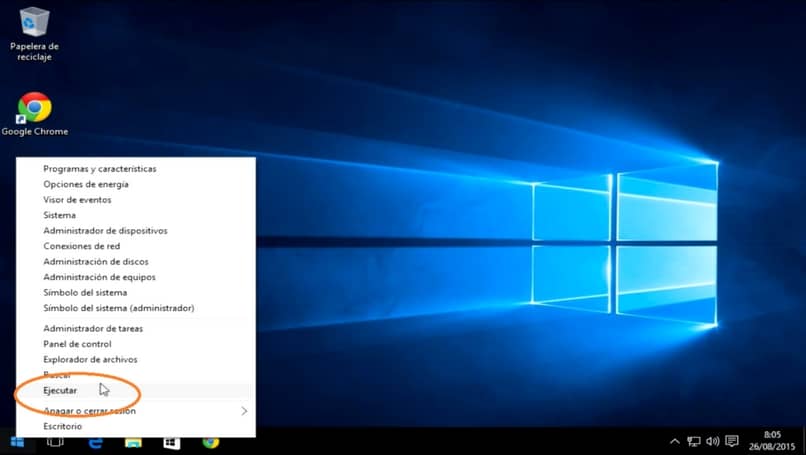
Task: Show hidden system tray icons
Action: coord(675,442)
